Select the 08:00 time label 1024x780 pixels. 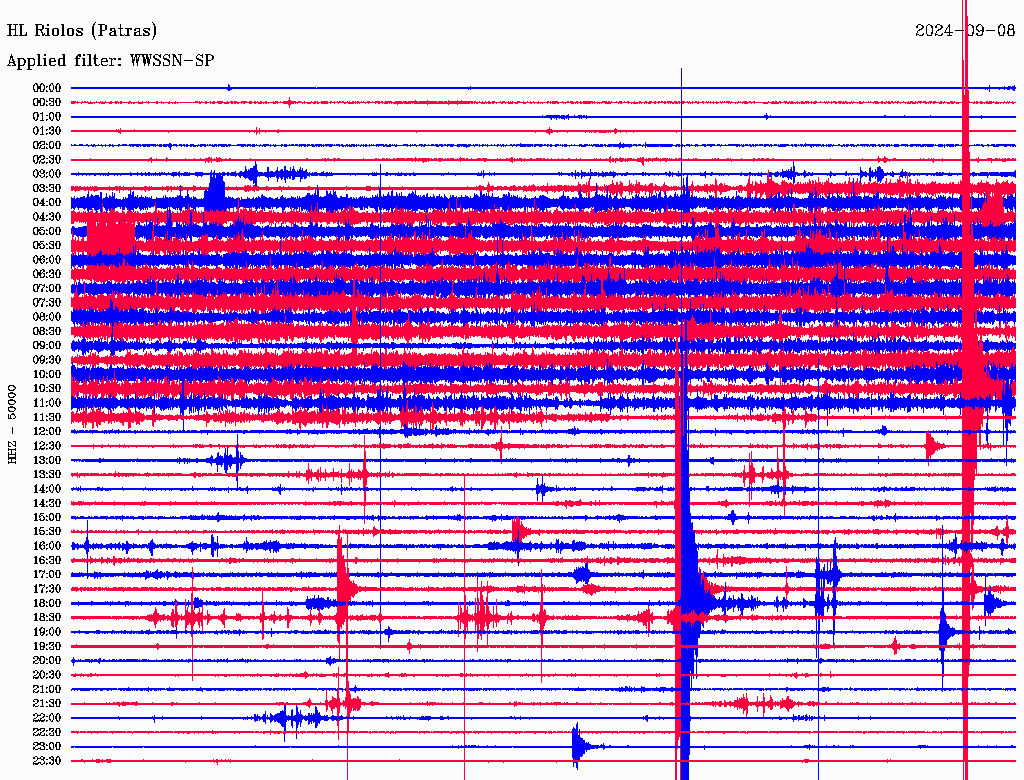click(x=47, y=317)
